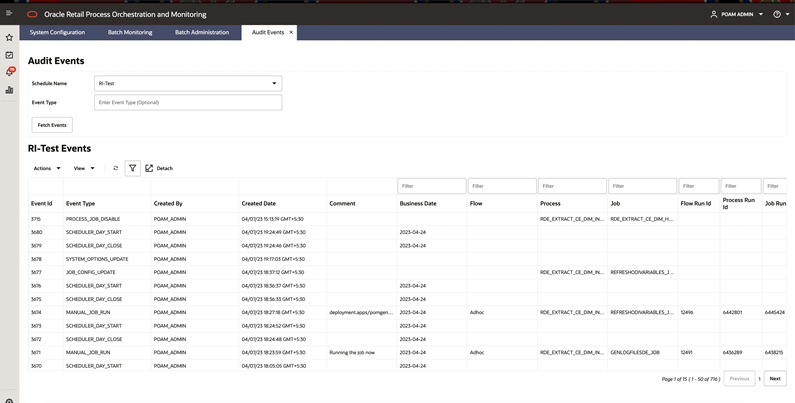Open the help question mark icon
This screenshot has width=795, height=403.
777,14
